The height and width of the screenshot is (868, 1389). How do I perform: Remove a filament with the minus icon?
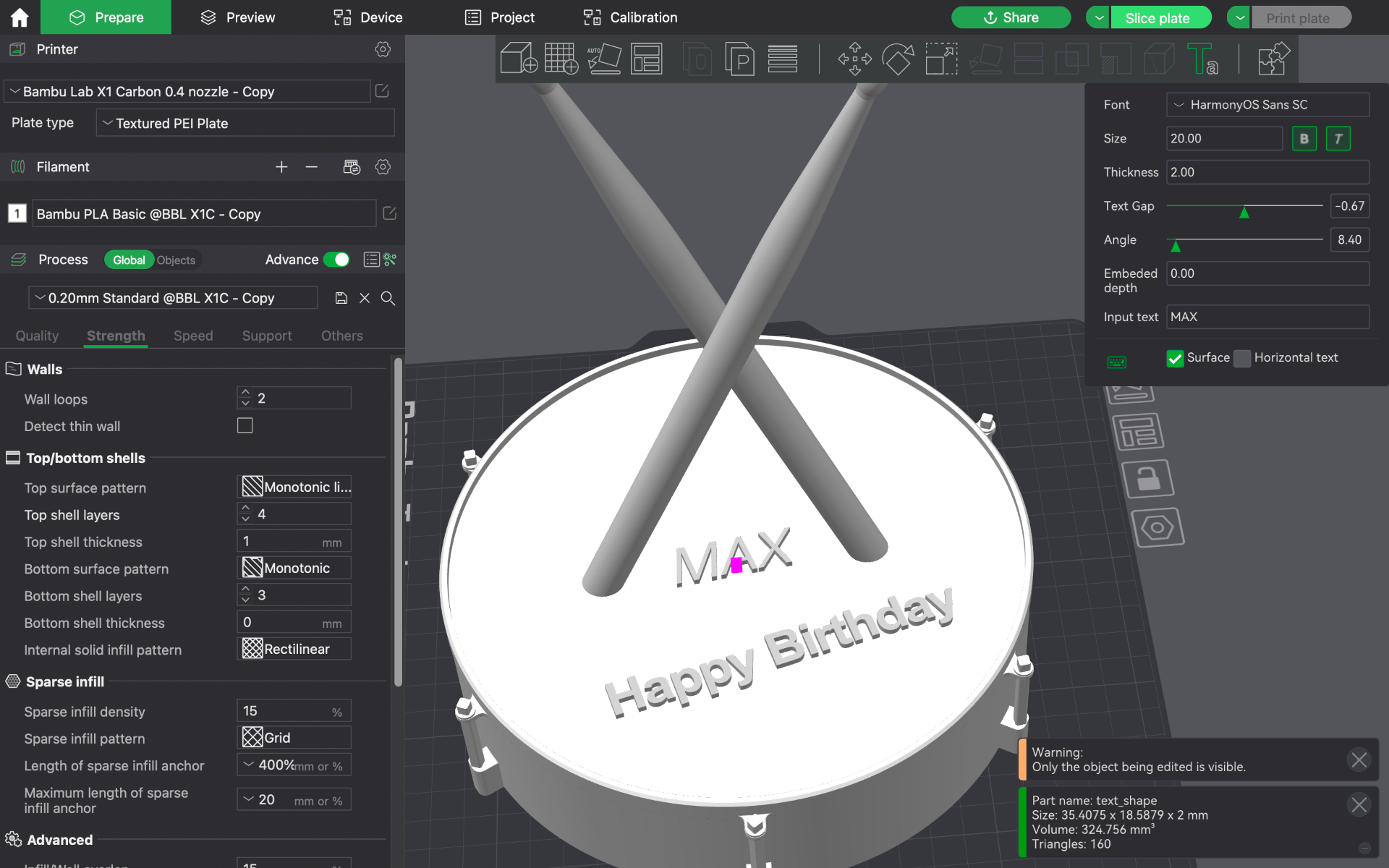click(x=312, y=167)
